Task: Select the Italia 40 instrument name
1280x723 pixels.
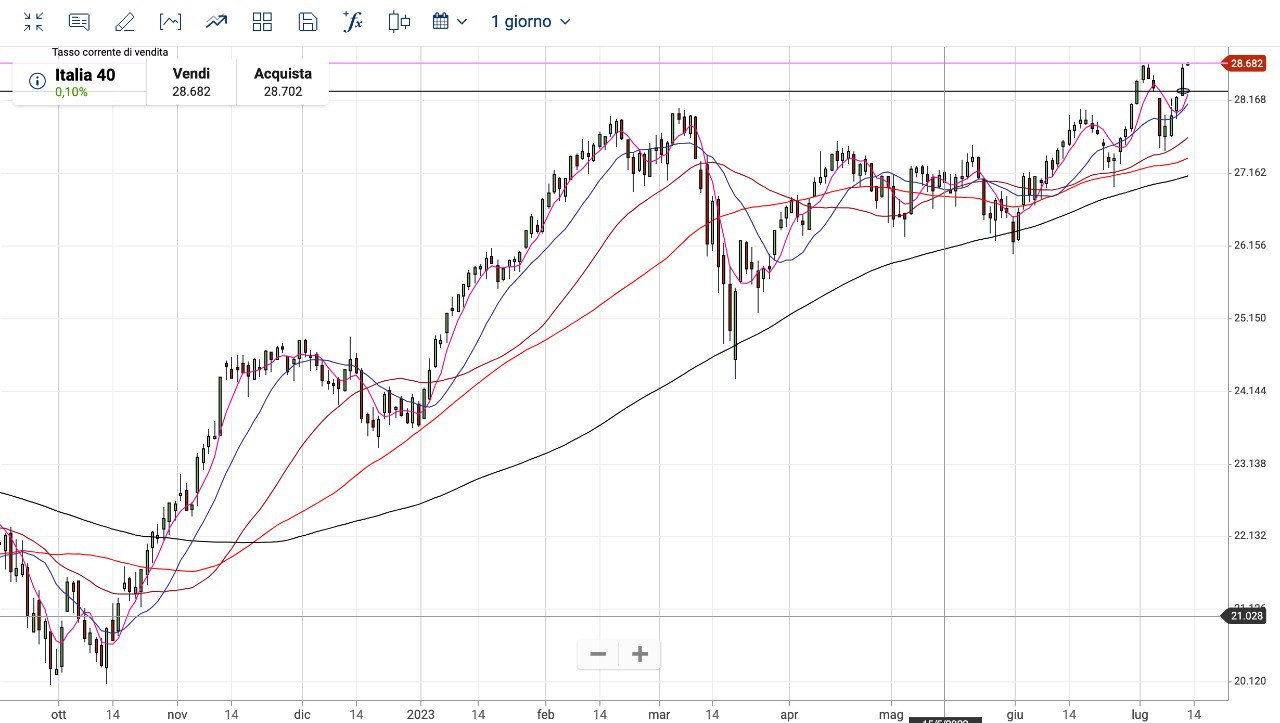Action: click(x=85, y=75)
